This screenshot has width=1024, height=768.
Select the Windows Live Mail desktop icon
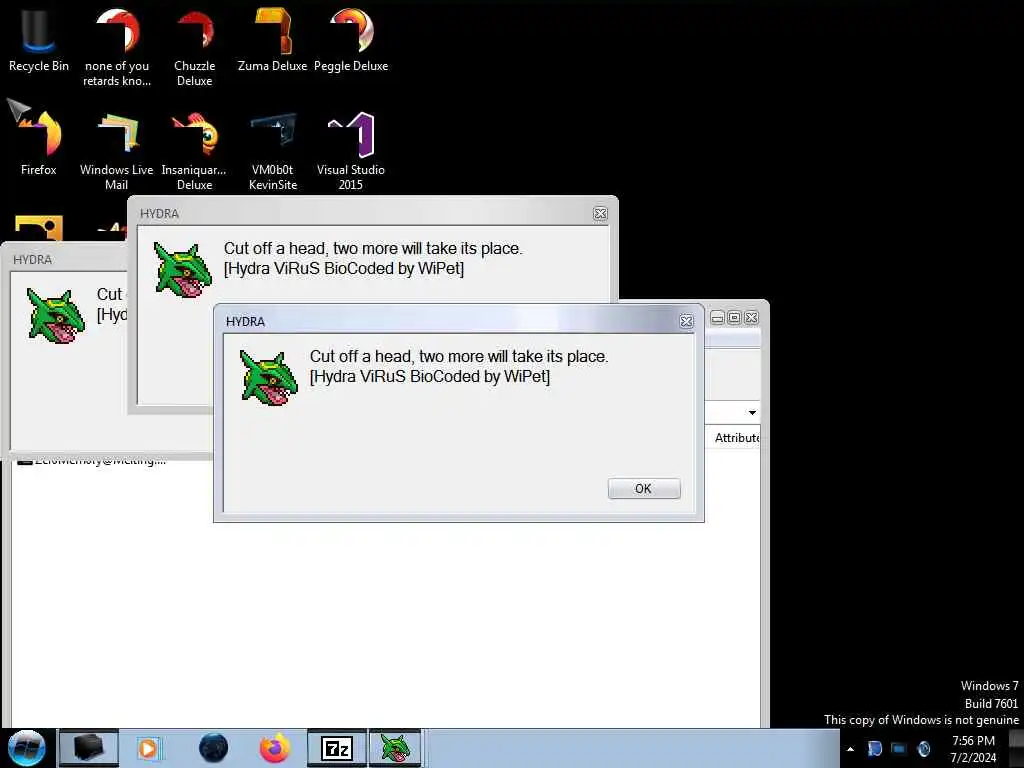pos(117,152)
